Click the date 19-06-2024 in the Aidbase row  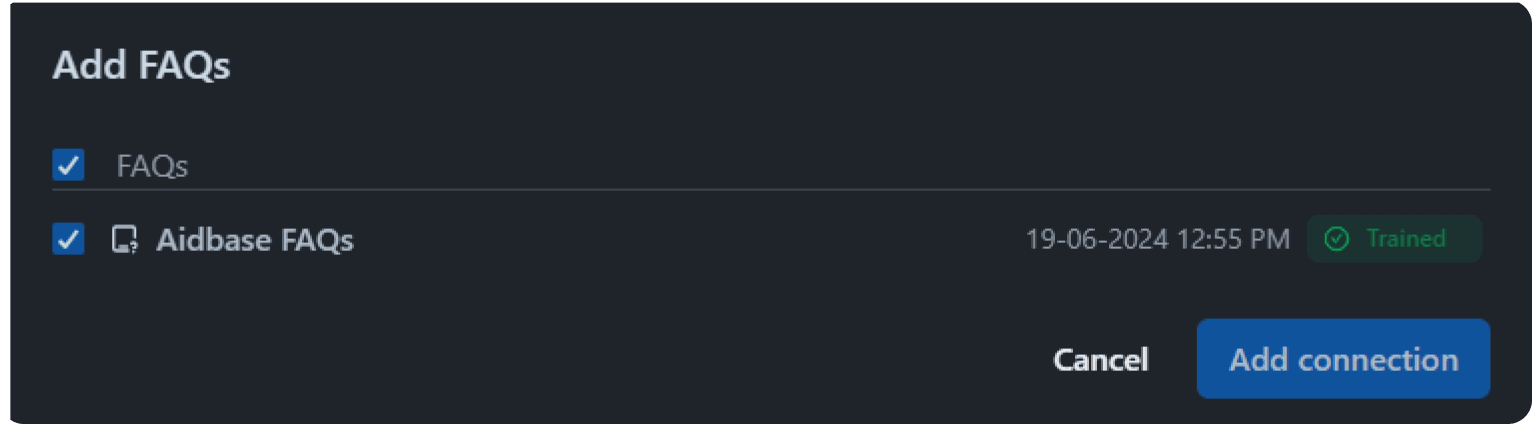1097,239
